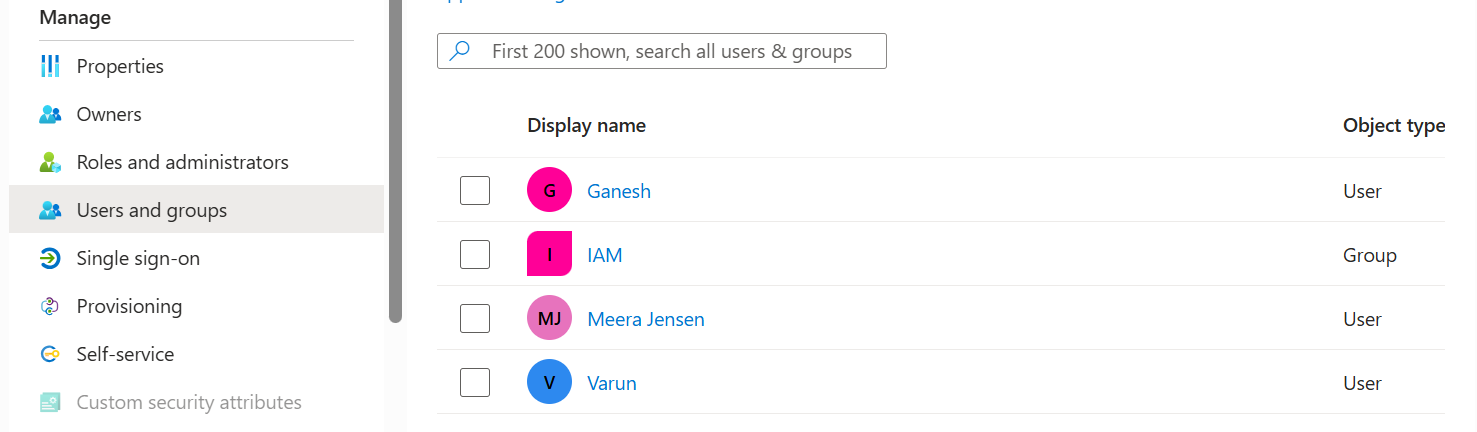Open the Meera Jensen user link
Image resolution: width=1477 pixels, height=432 pixels.
pos(646,319)
